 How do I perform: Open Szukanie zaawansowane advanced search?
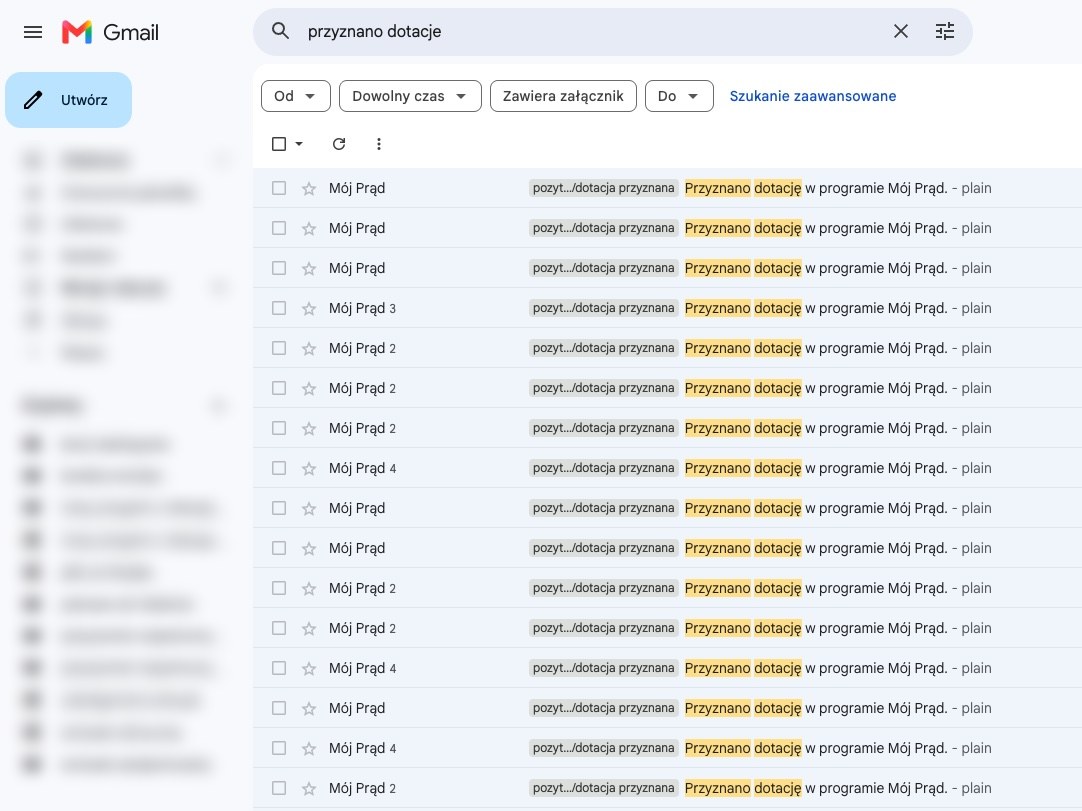point(813,96)
